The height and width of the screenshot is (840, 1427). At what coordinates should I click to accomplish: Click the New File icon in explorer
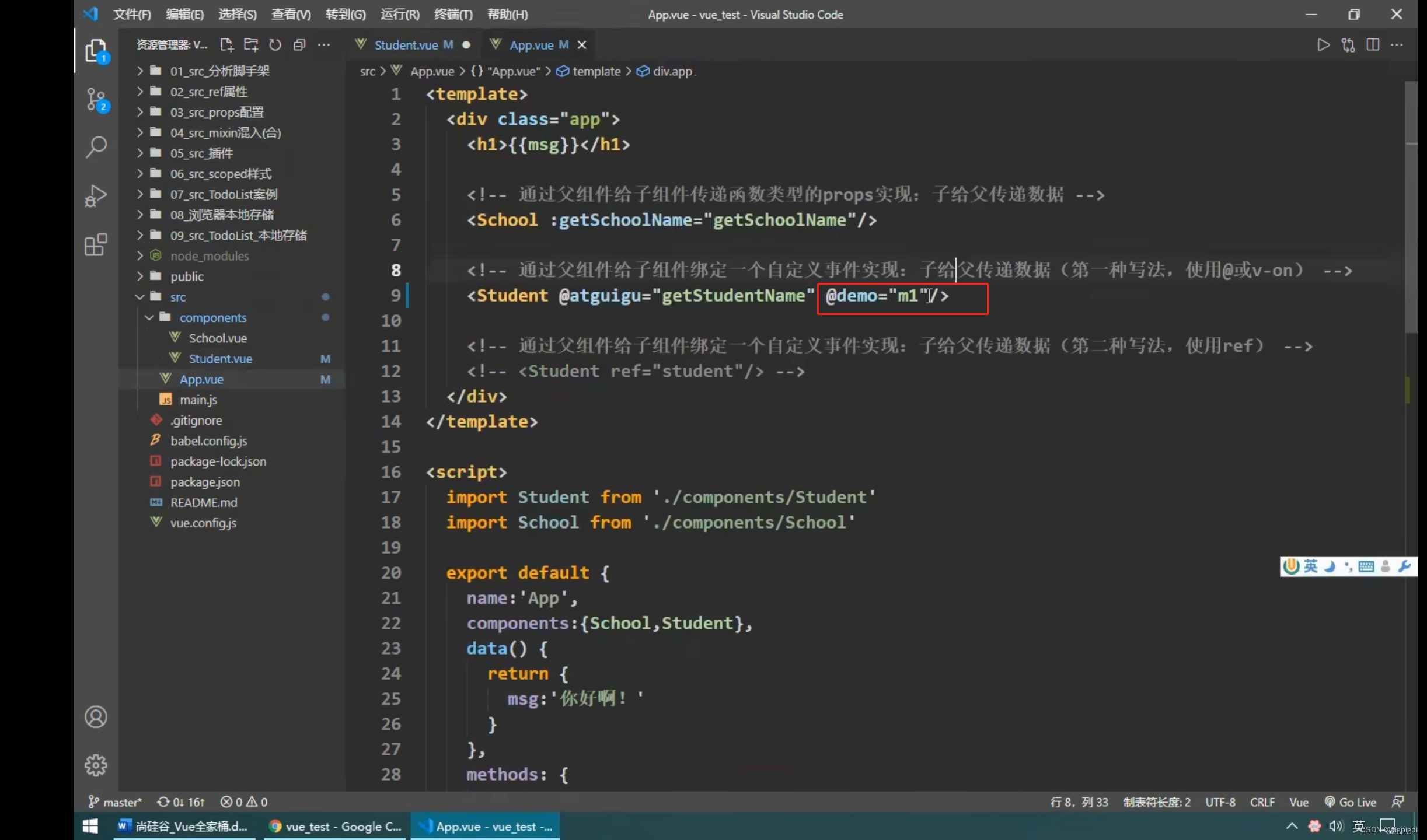coord(226,45)
